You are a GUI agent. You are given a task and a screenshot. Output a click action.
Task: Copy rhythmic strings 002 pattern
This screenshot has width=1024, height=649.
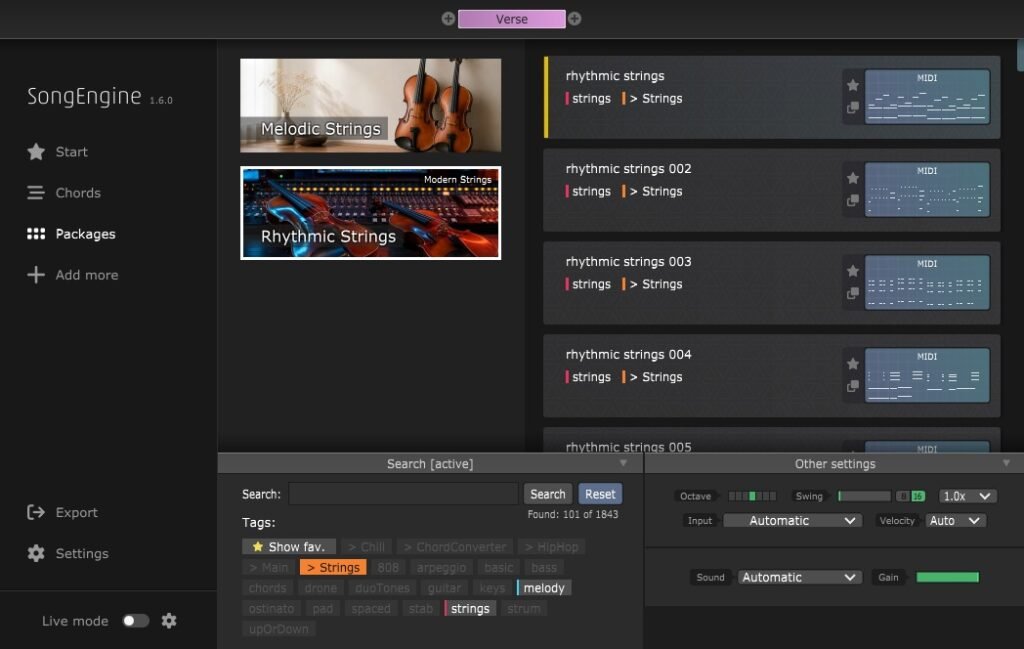click(853, 200)
